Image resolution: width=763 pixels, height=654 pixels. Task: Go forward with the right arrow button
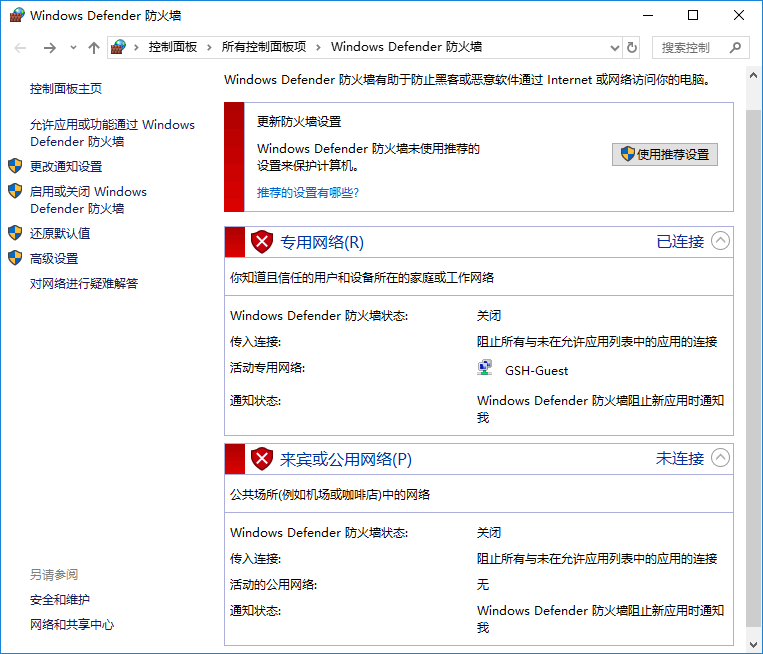[x=50, y=48]
